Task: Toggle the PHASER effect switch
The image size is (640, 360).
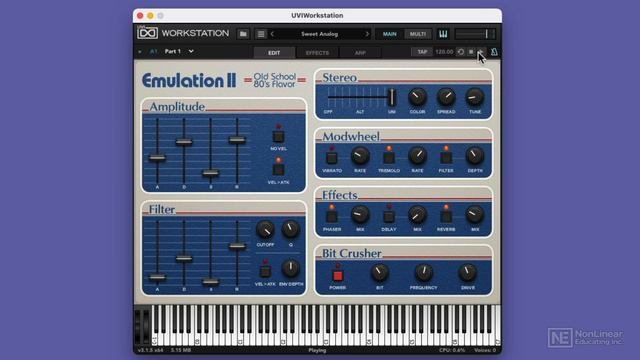Action: click(331, 216)
